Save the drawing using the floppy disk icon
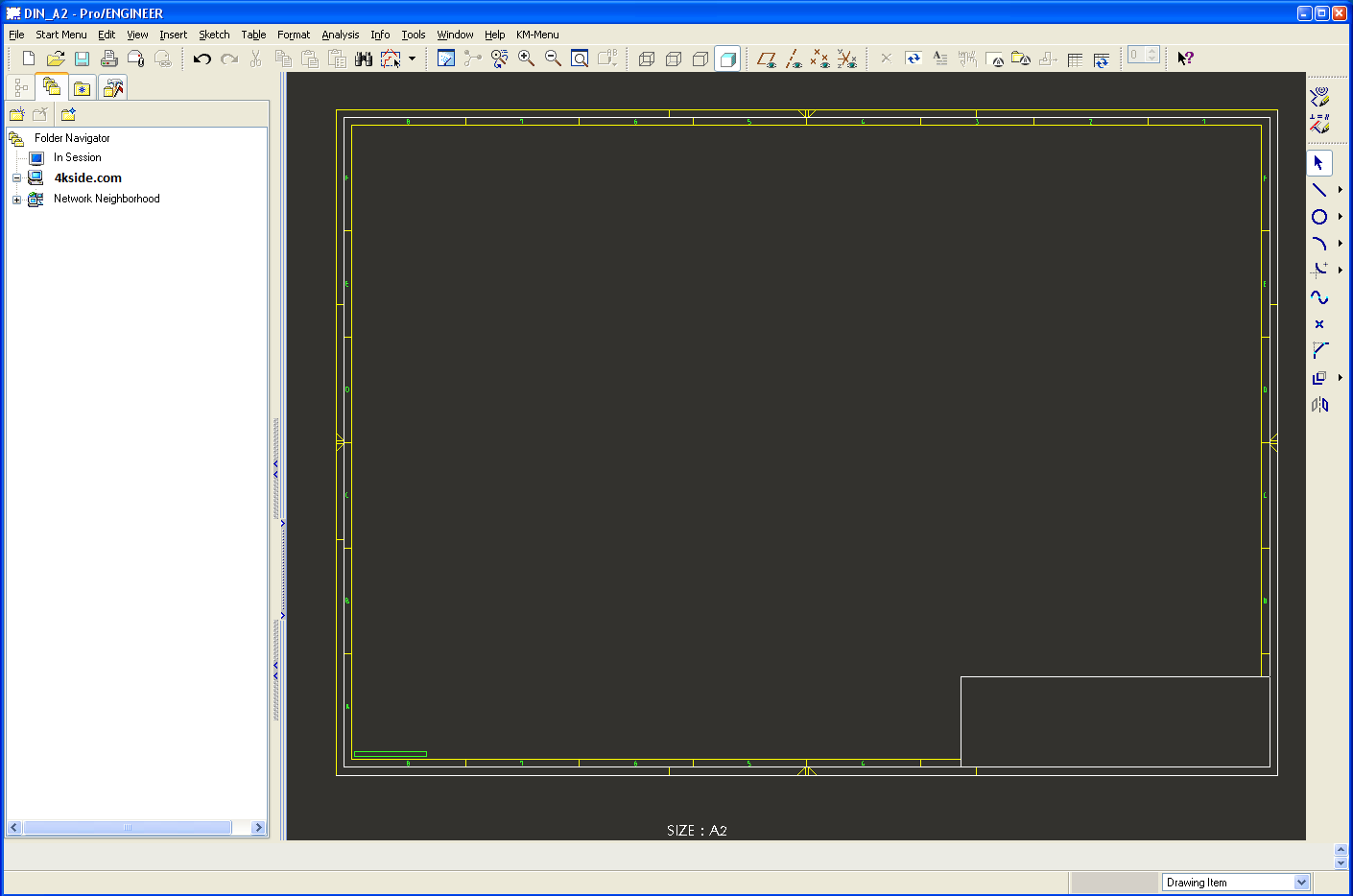1353x896 pixels. coord(83,59)
